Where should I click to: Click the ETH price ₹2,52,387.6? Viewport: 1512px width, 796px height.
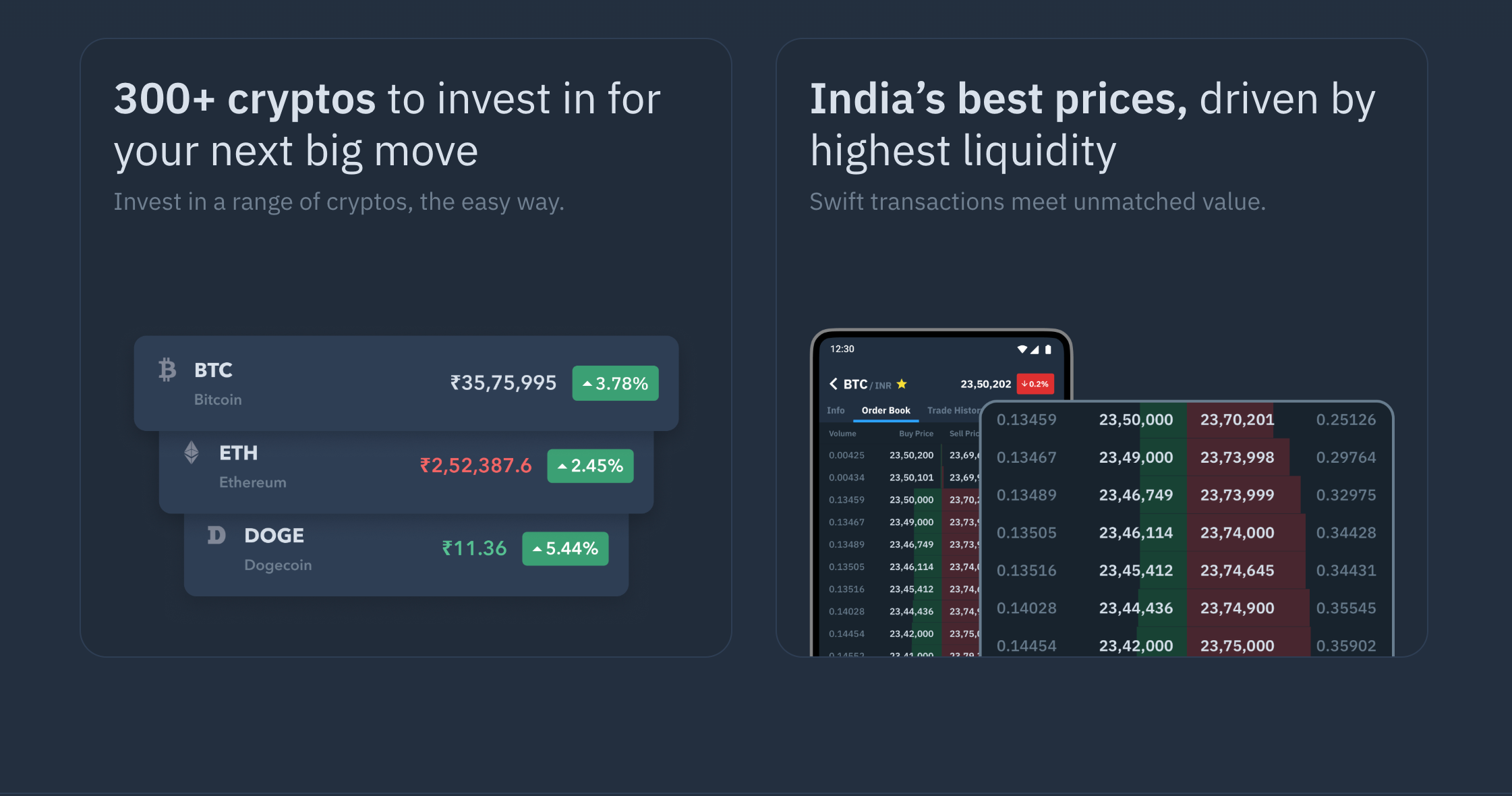click(475, 465)
